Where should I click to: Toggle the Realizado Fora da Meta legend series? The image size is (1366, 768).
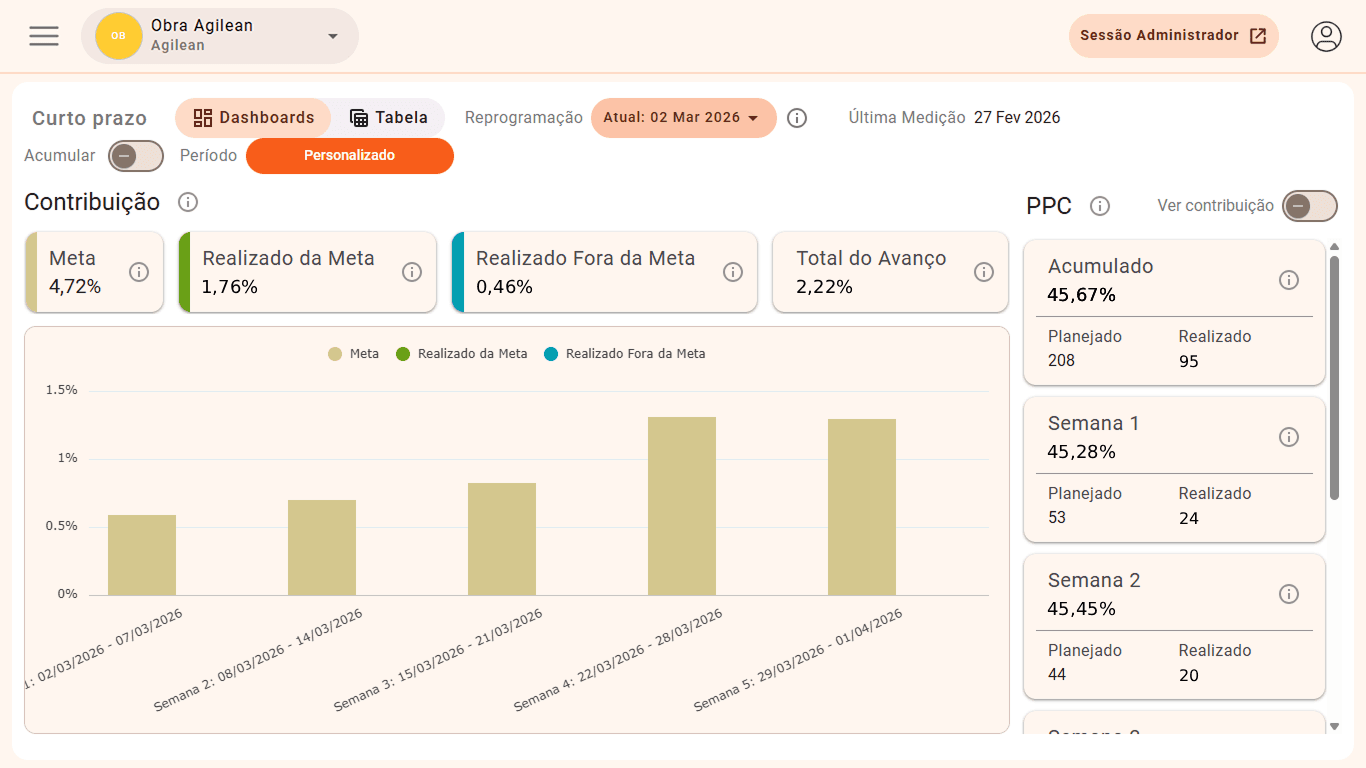tap(625, 354)
